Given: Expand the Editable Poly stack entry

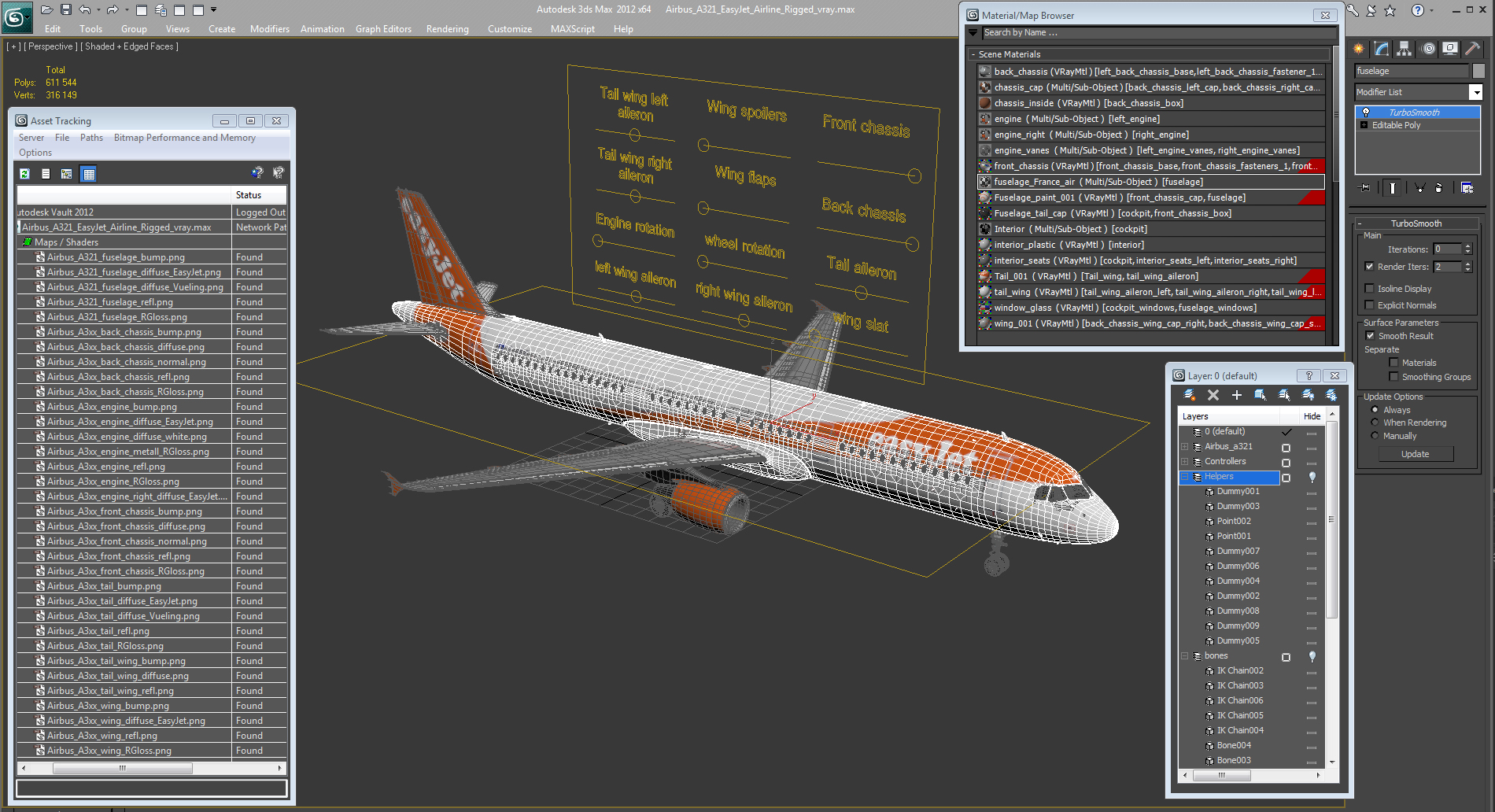Looking at the screenshot, I should (x=1364, y=125).
